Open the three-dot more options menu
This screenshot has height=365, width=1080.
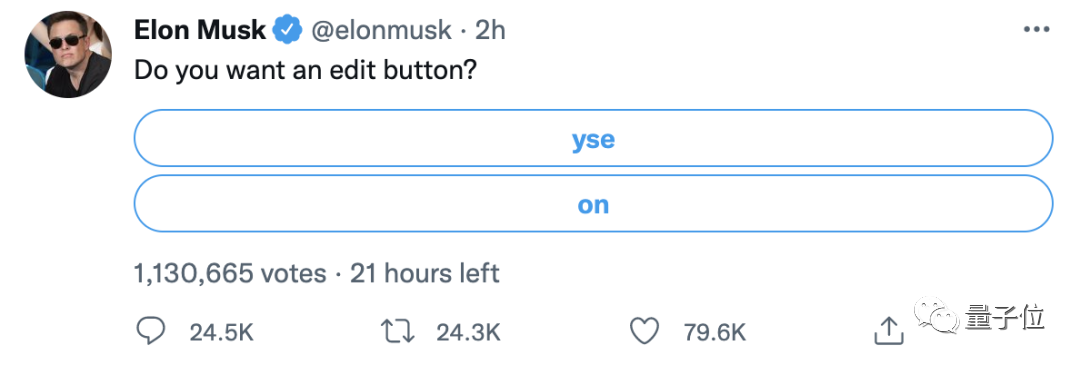1036,30
